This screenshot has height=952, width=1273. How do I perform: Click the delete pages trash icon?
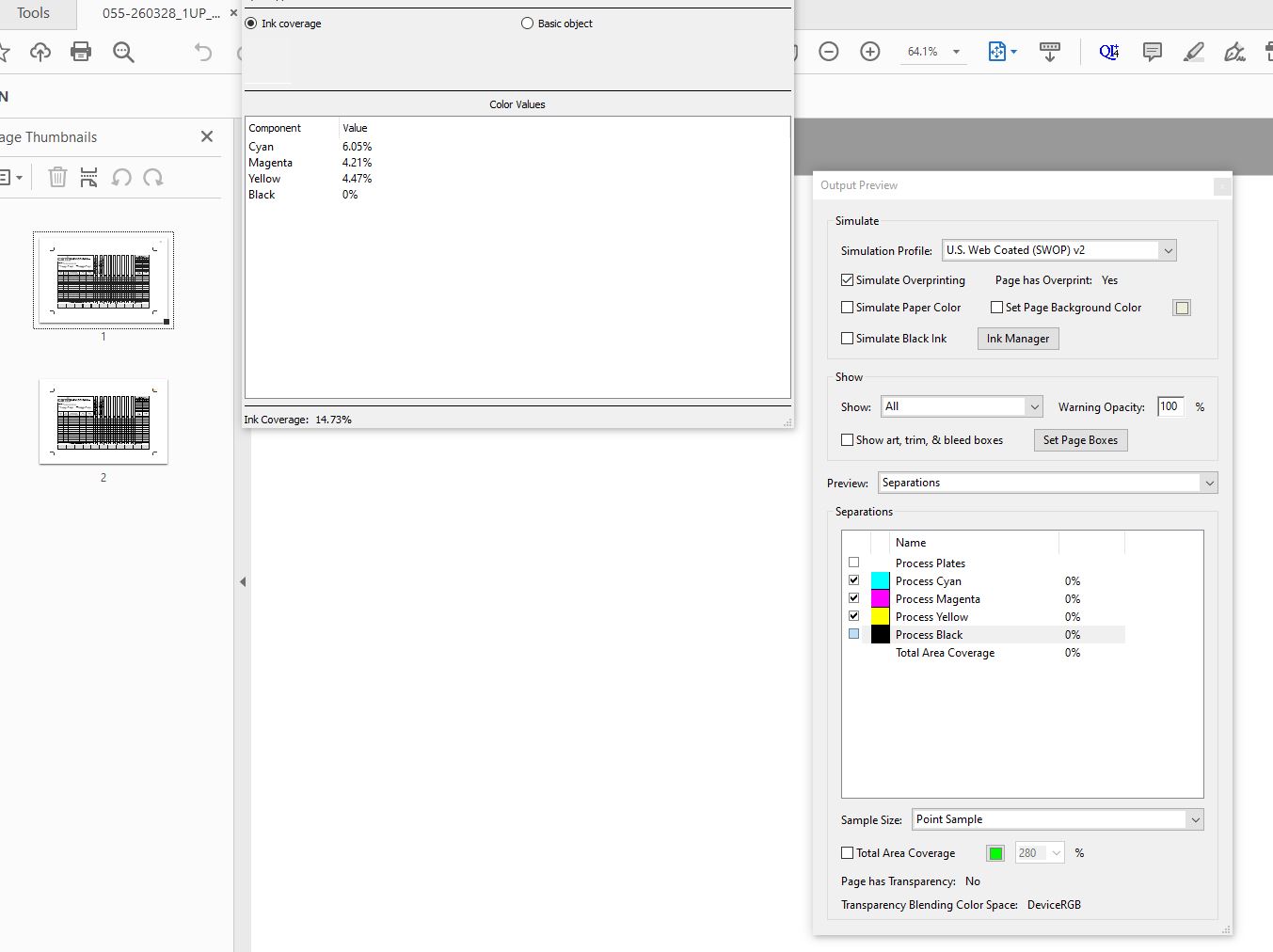57,177
